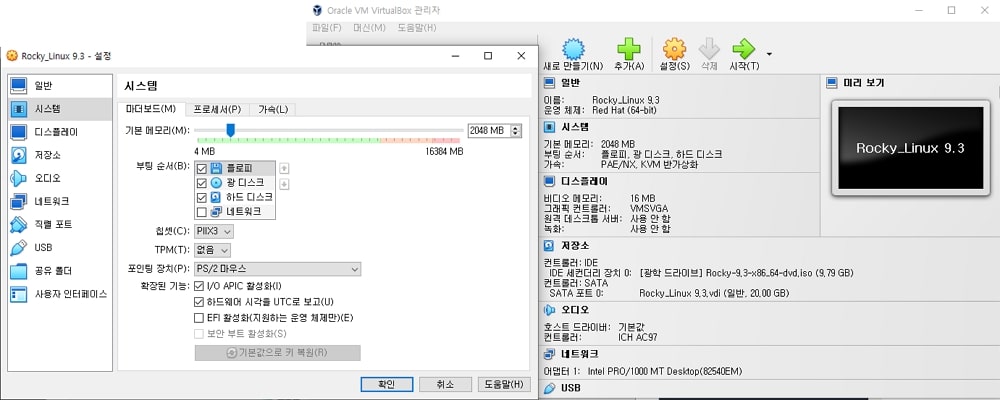Close the Rocky_Linux 9.3 settings dialog

tap(521, 56)
